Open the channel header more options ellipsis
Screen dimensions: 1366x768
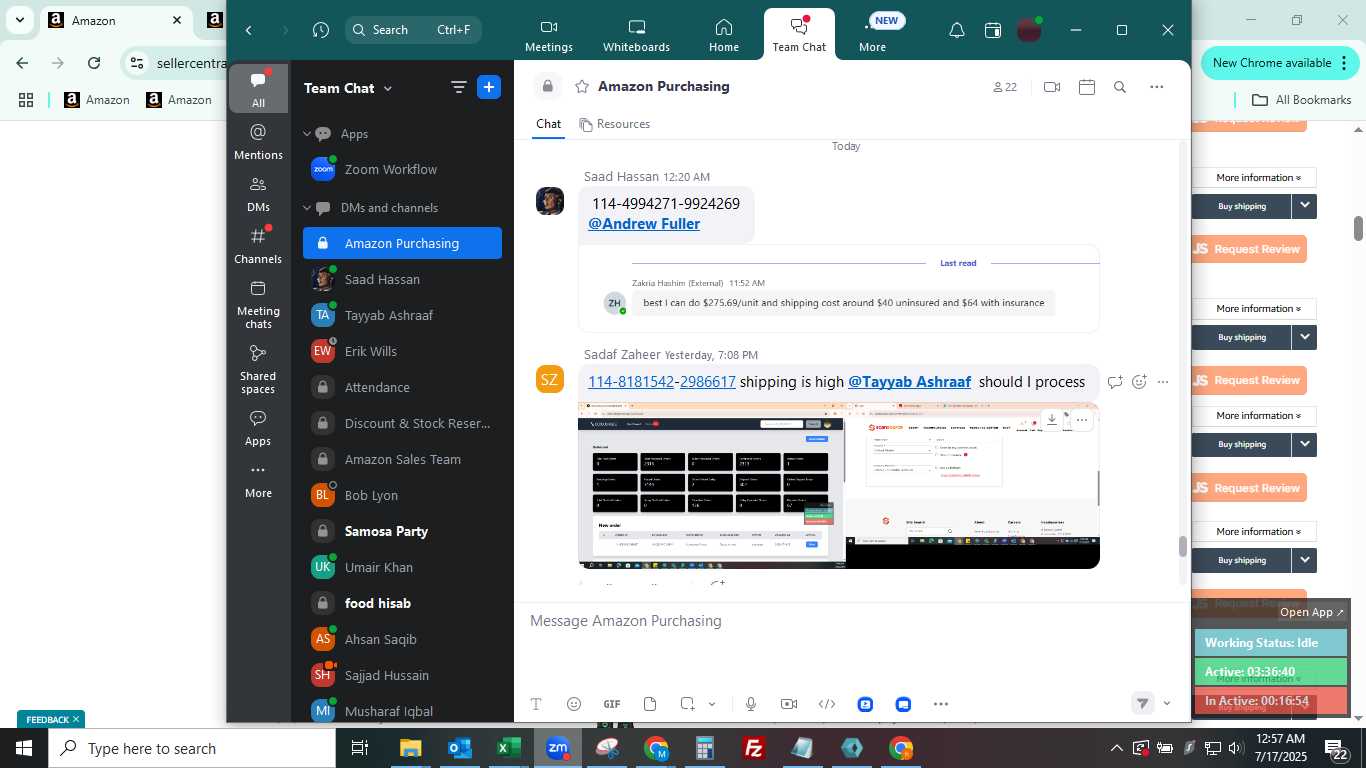(1157, 87)
